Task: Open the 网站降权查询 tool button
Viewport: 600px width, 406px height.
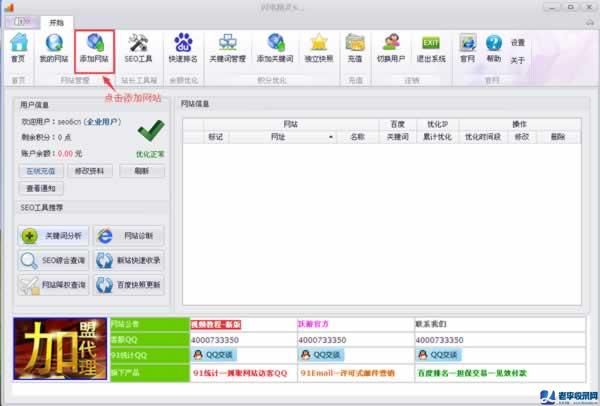Action: pyautogui.click(x=53, y=285)
